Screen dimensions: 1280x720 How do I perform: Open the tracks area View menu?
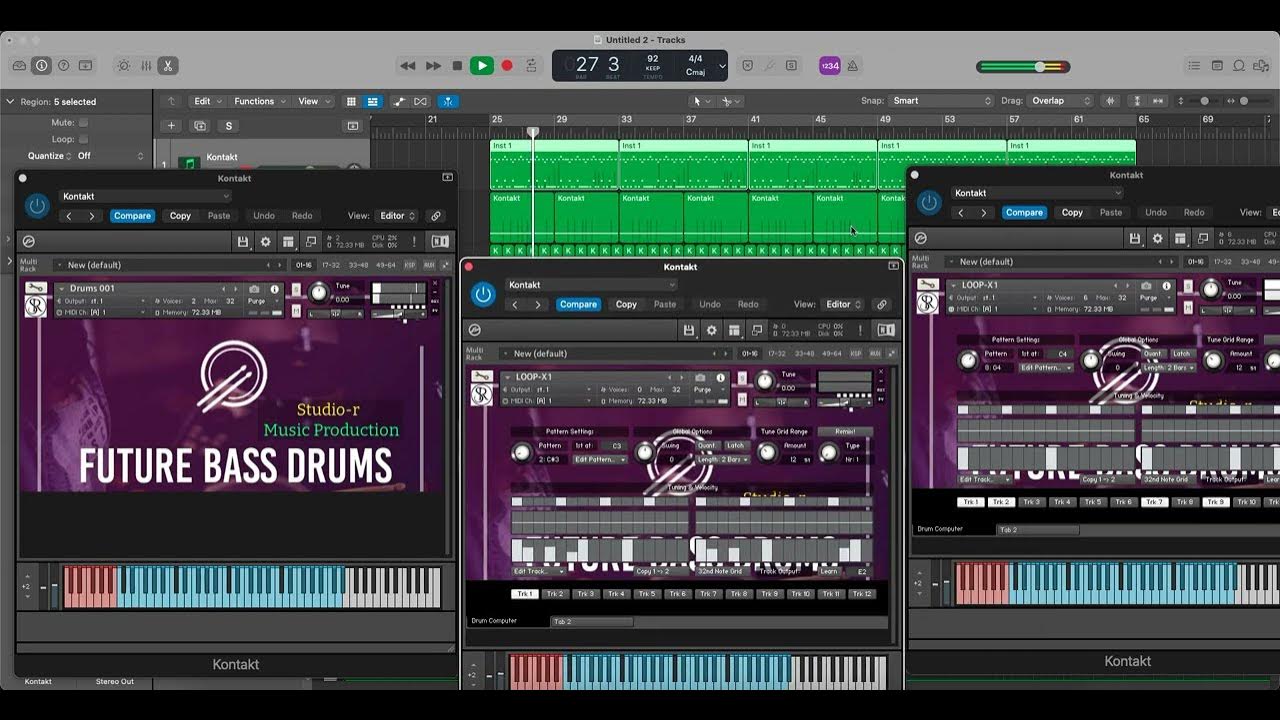coord(313,101)
